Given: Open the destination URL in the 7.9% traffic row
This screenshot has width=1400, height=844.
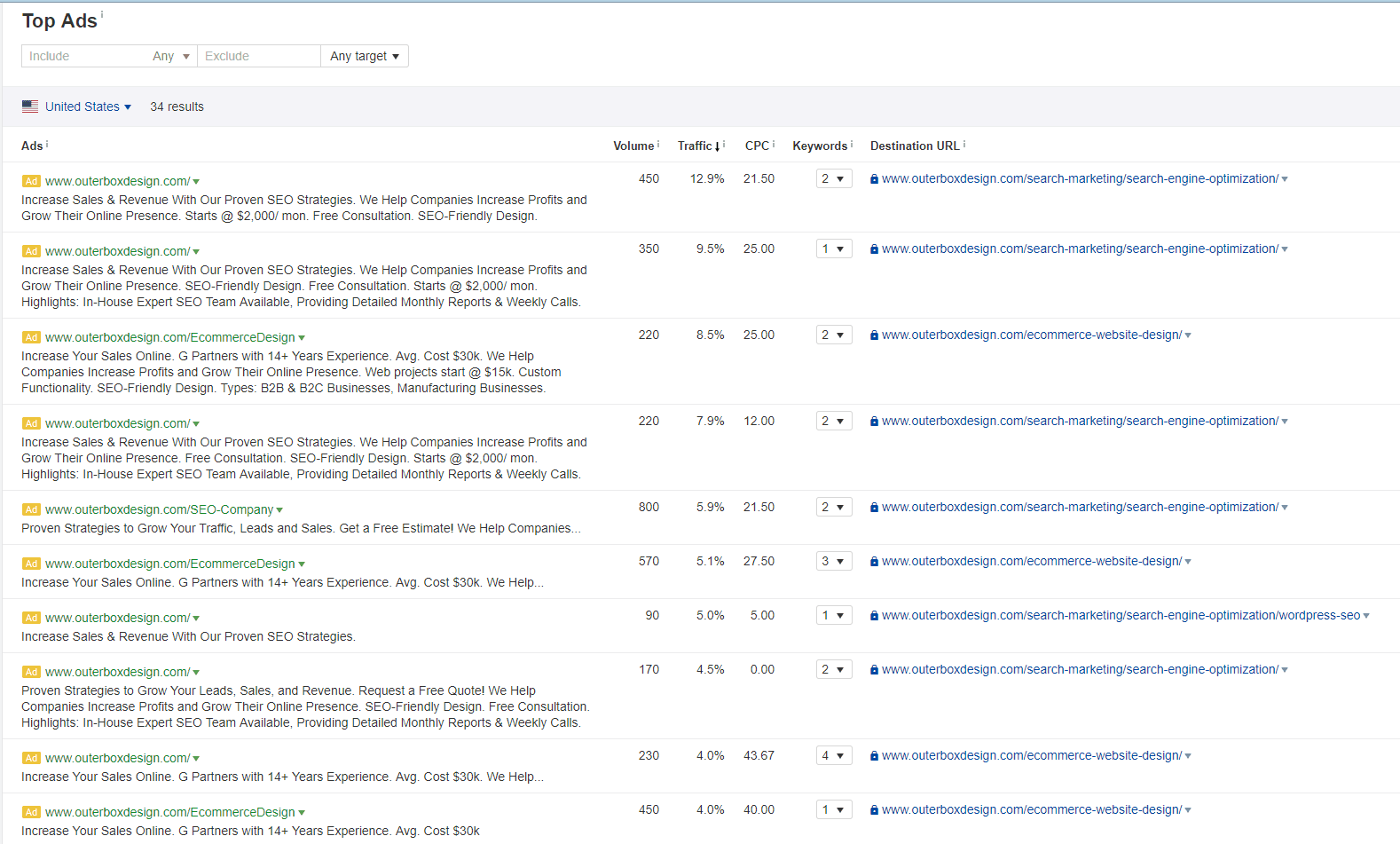Looking at the screenshot, I should (x=1080, y=421).
